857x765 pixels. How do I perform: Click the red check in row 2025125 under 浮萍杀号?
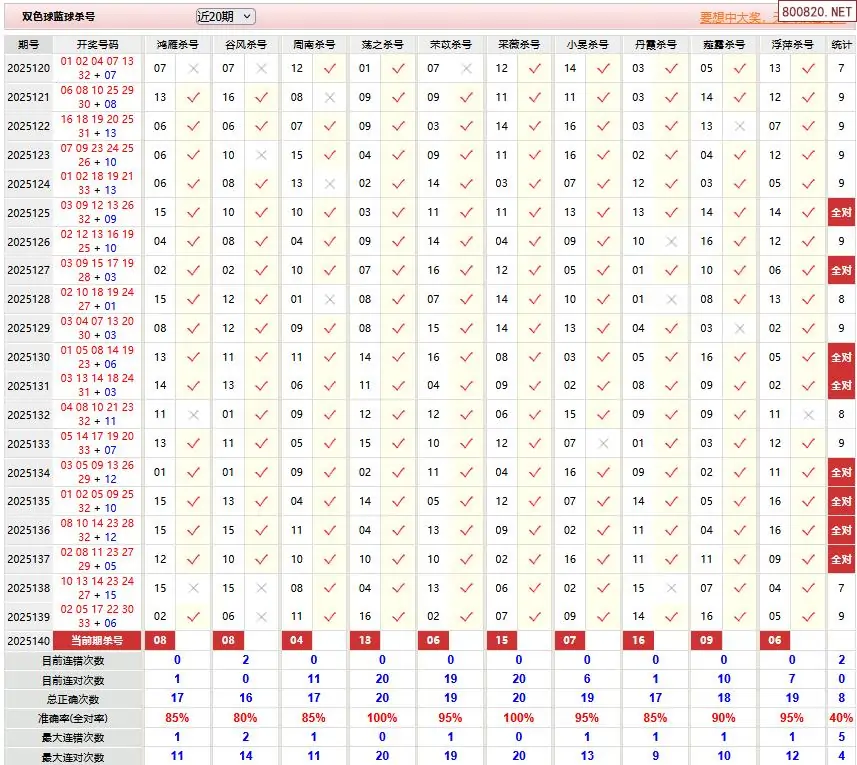(808, 213)
